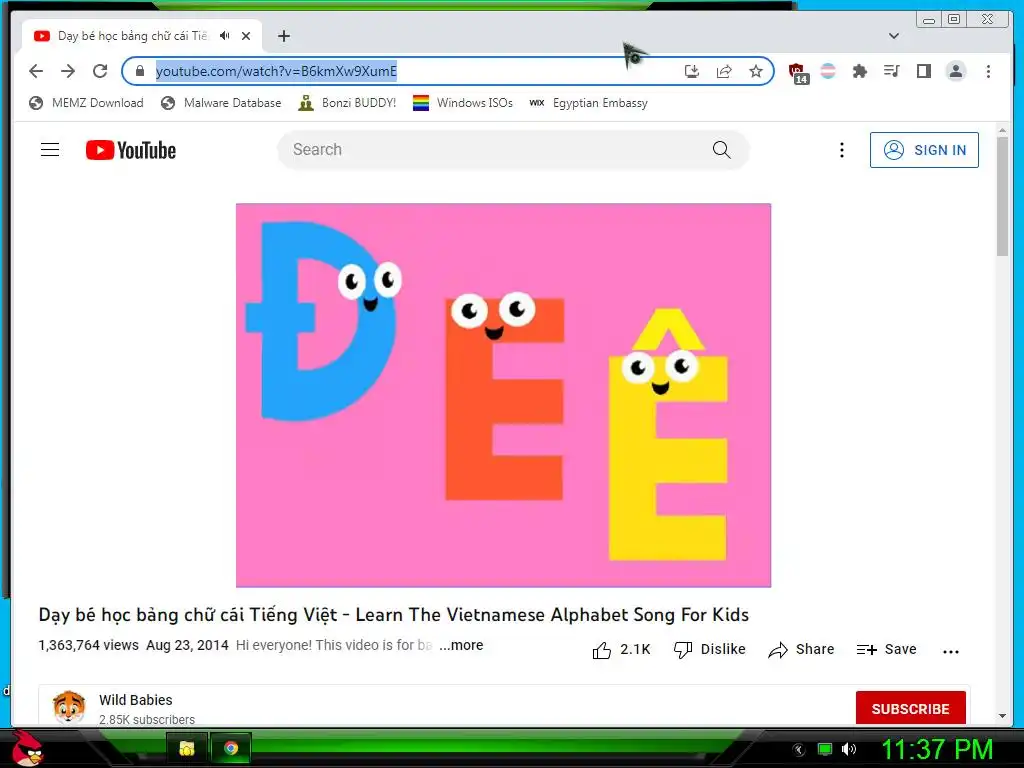This screenshot has height=768, width=1024.
Task: Click the browser forward arrow
Action: click(x=68, y=71)
